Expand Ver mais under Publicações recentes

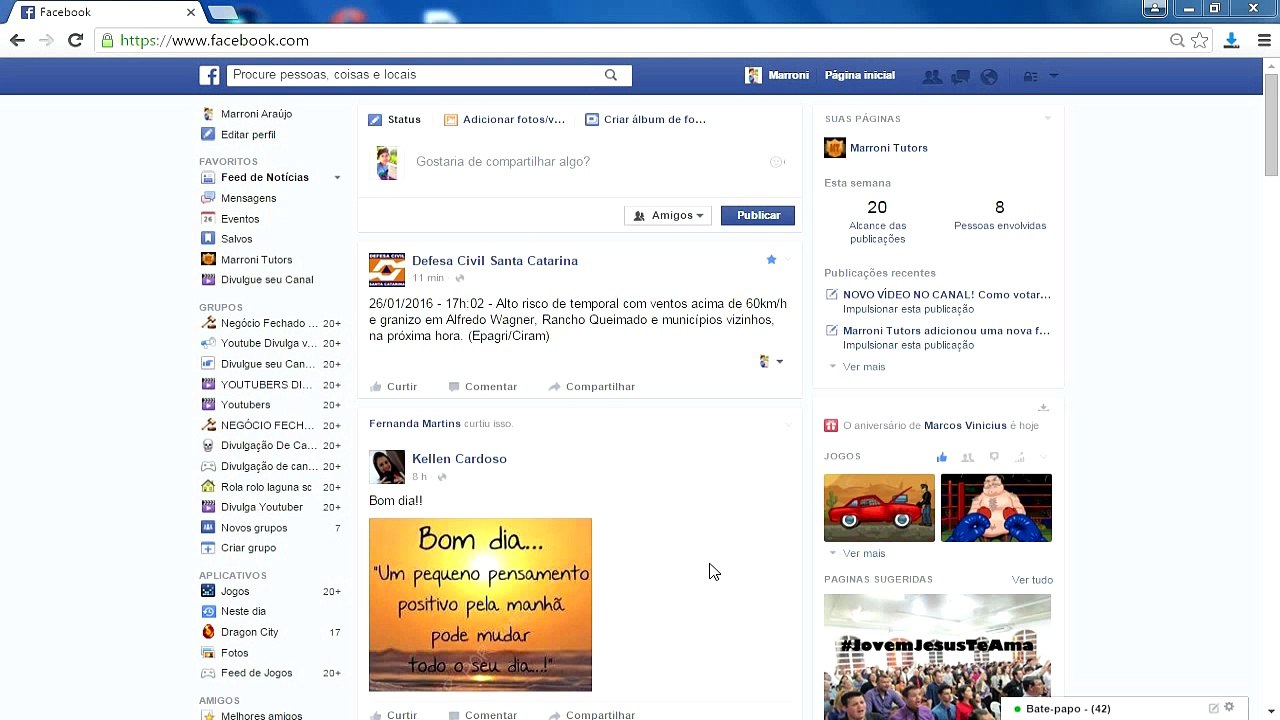(864, 367)
